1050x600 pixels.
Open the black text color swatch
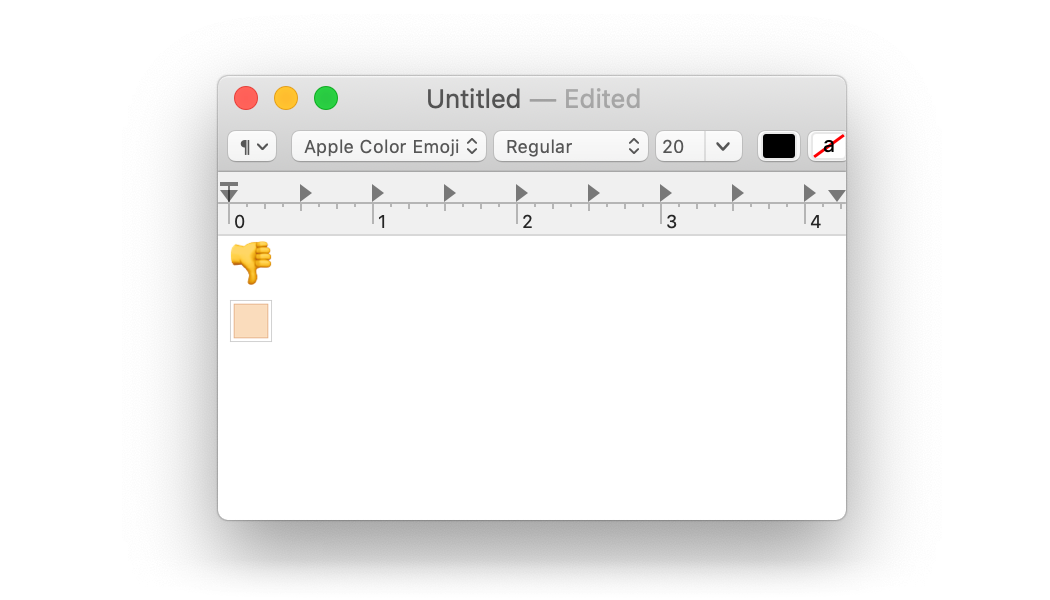[779, 146]
